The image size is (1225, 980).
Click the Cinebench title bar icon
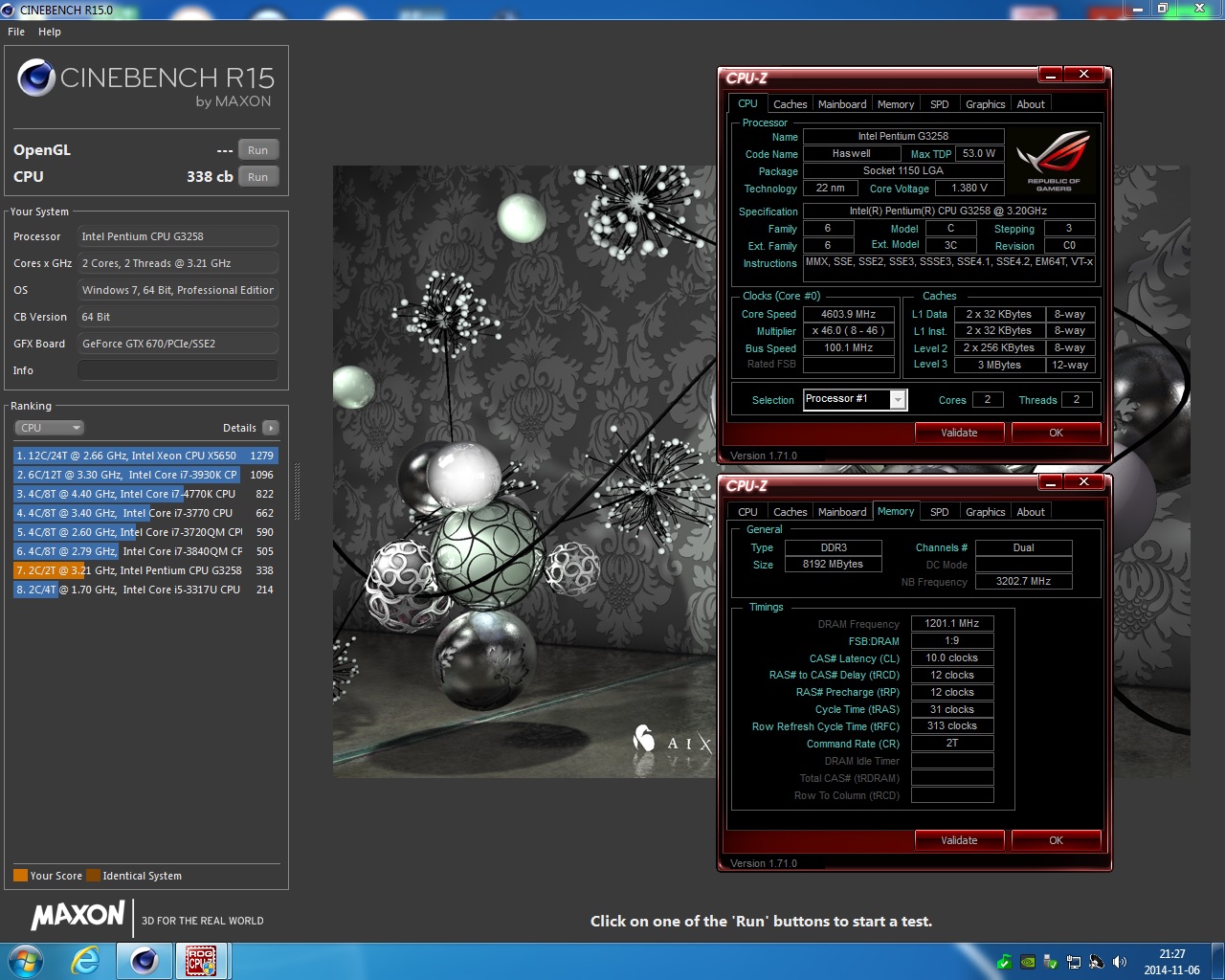[10, 10]
